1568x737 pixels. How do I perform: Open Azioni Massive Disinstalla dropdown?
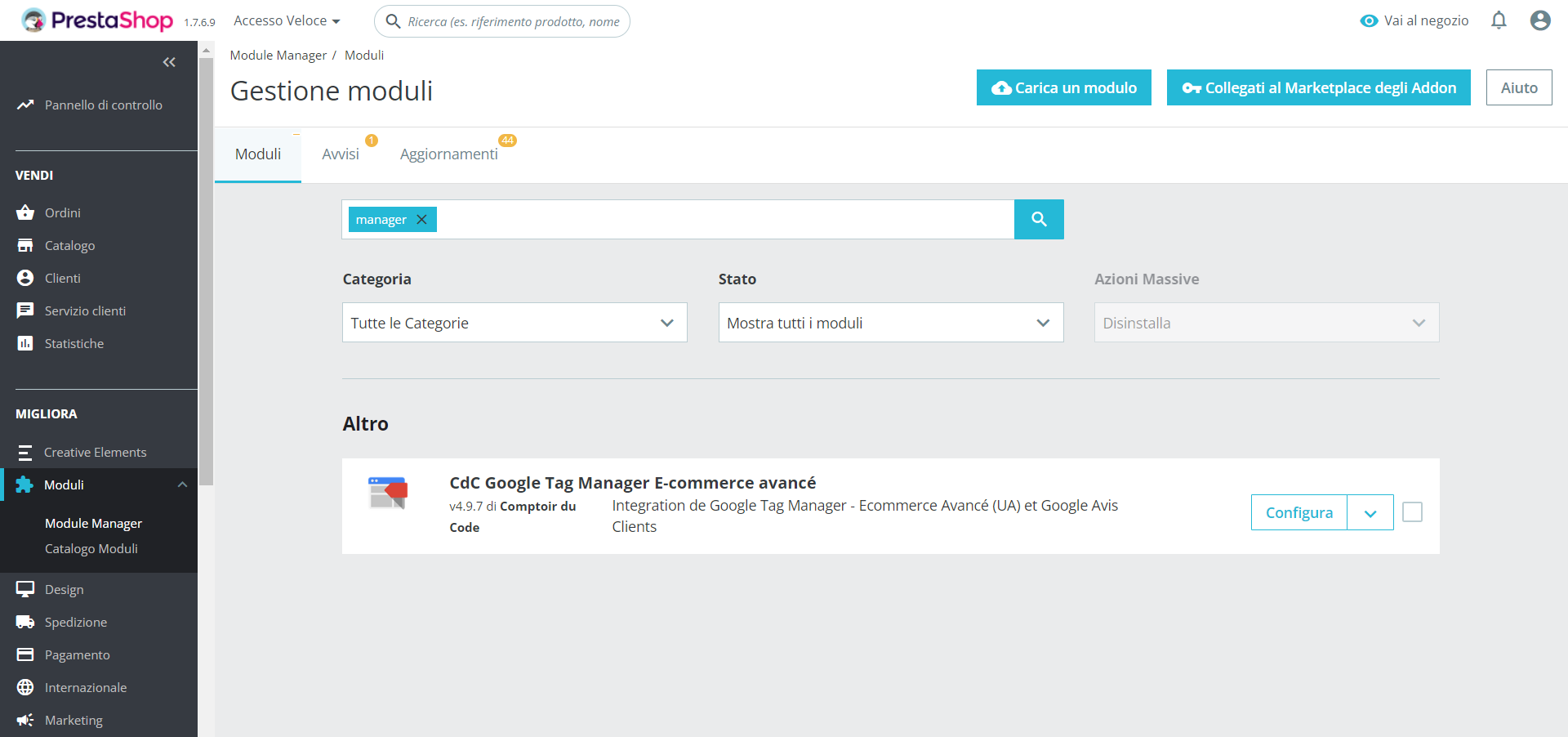(x=1267, y=323)
